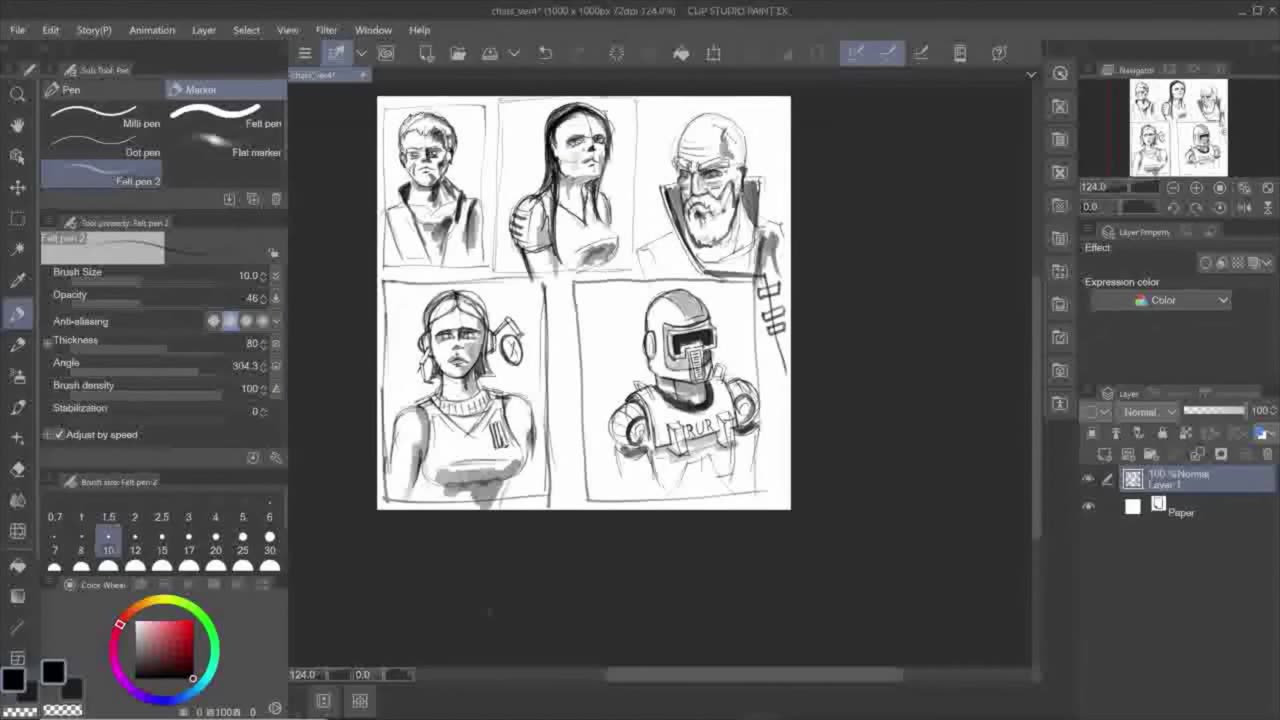Adjust the layer opacity slider
The width and height of the screenshot is (1280, 720).
pos(1215,411)
